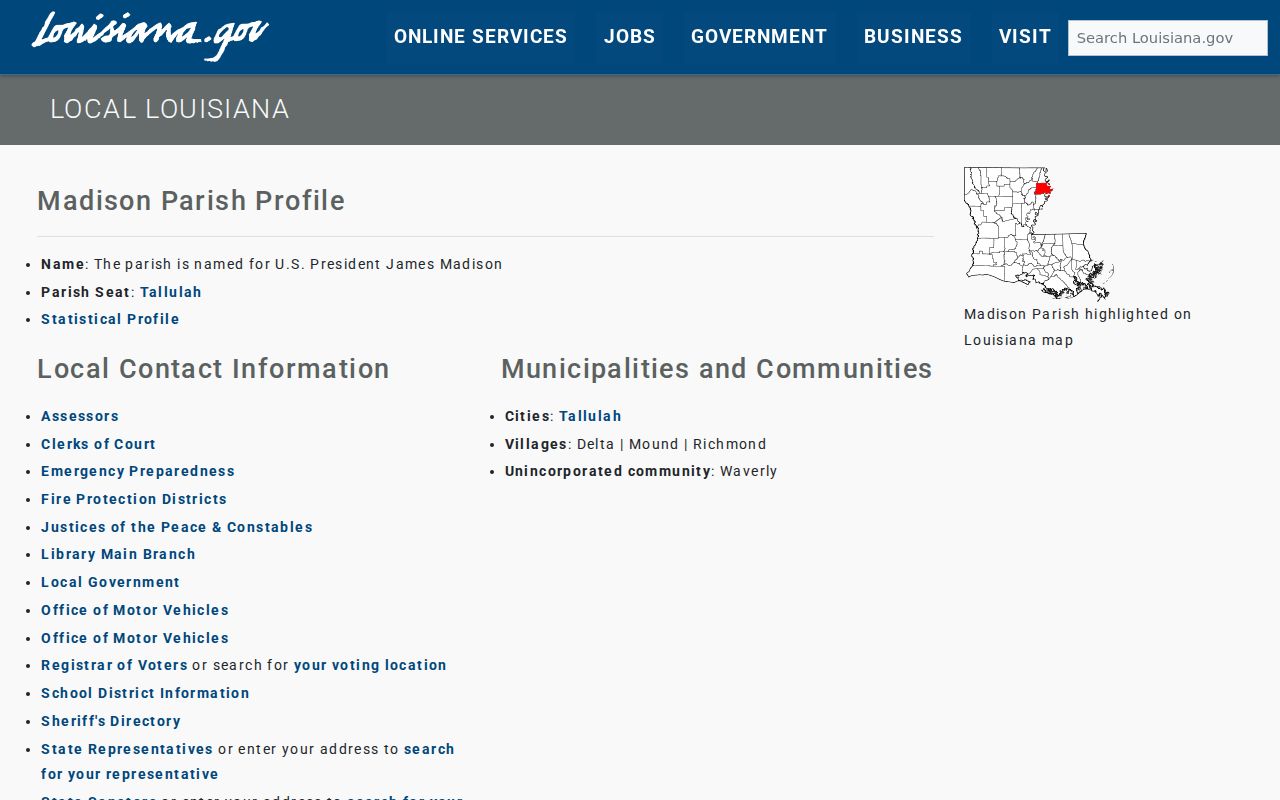Open the Jobs menu item

click(x=629, y=37)
